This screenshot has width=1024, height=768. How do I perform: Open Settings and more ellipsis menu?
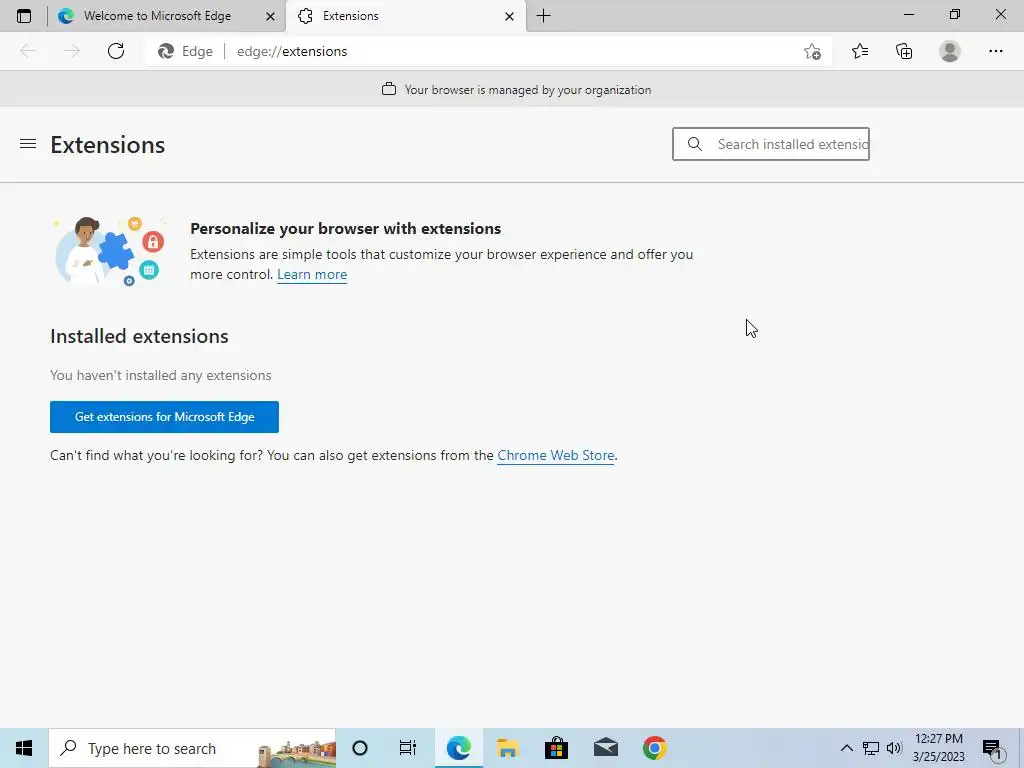coord(995,51)
